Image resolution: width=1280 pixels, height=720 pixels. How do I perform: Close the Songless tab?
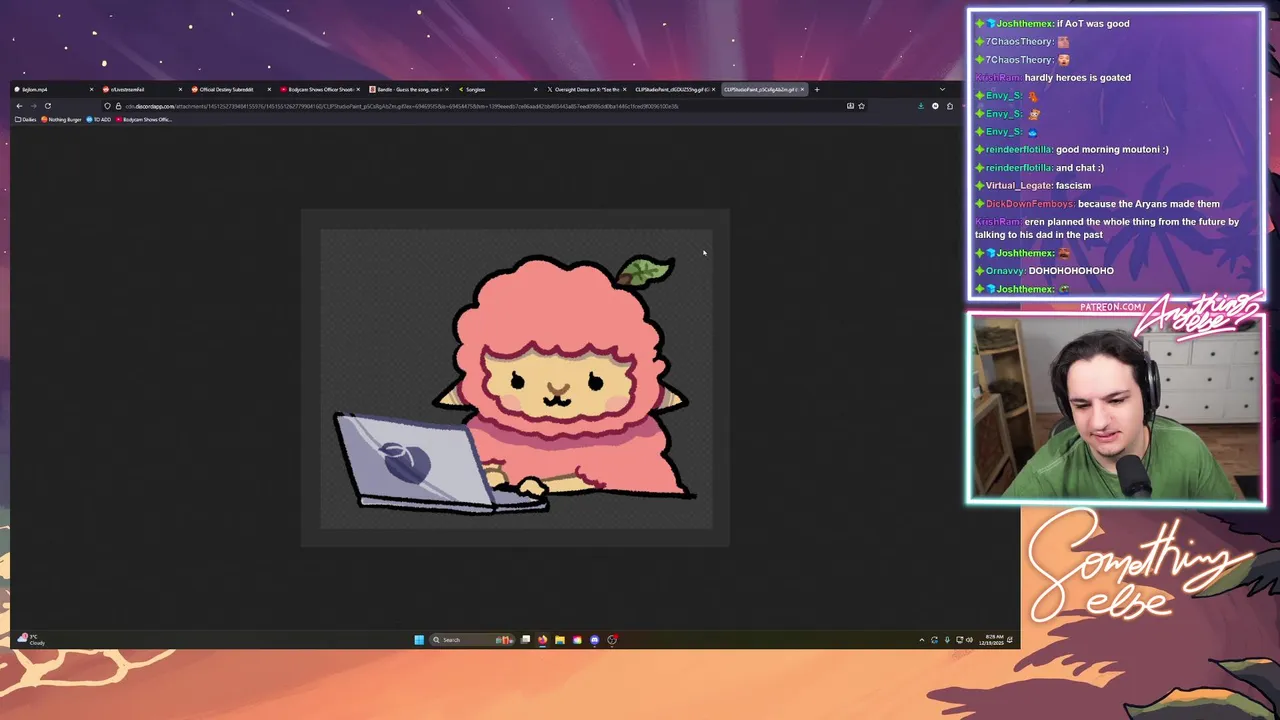coord(536,89)
